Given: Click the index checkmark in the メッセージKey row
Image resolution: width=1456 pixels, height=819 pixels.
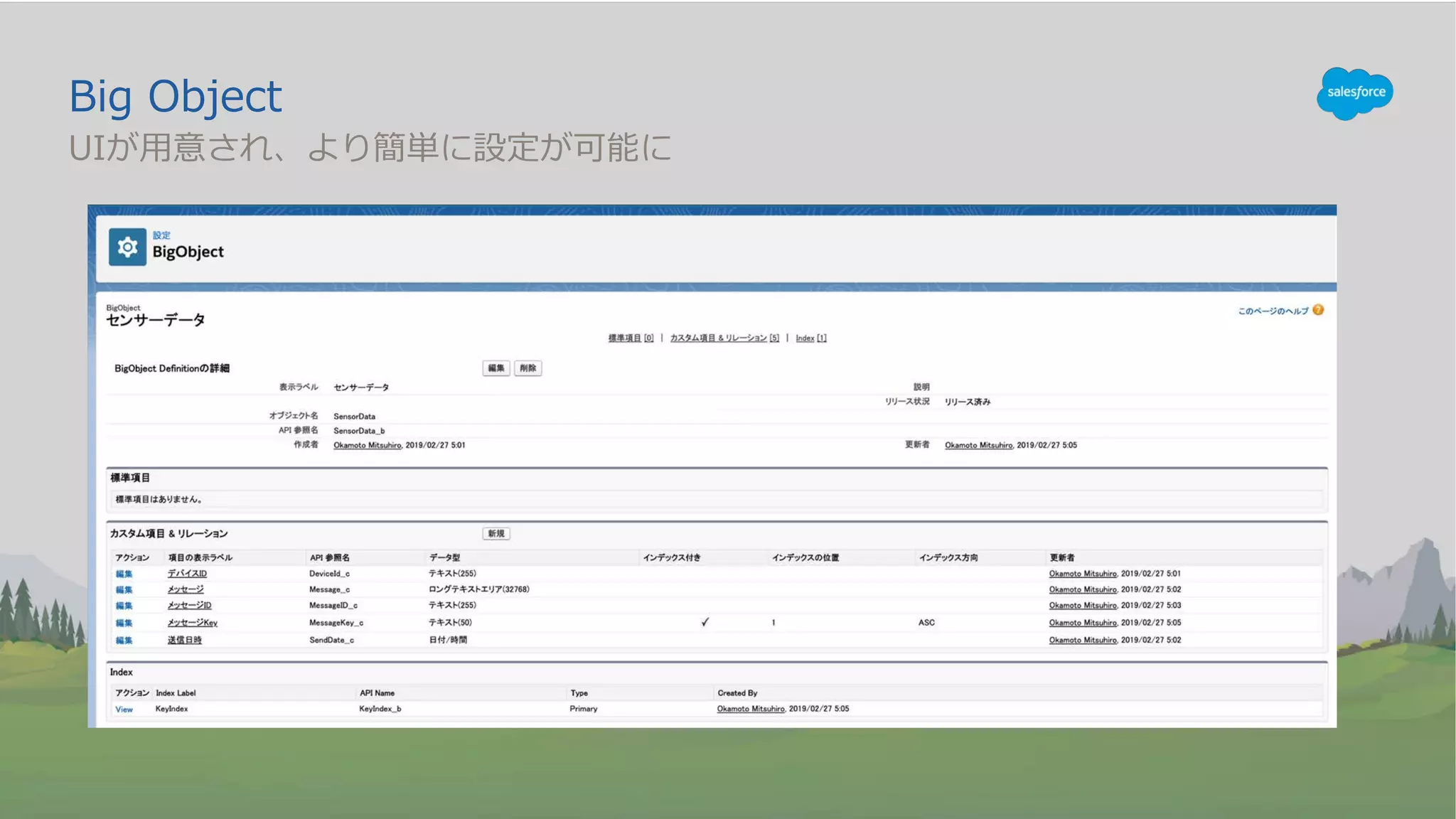Looking at the screenshot, I should (705, 622).
